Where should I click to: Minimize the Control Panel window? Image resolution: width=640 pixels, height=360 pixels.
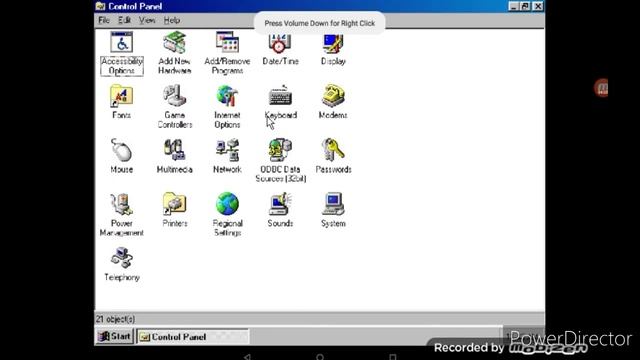[513, 6]
